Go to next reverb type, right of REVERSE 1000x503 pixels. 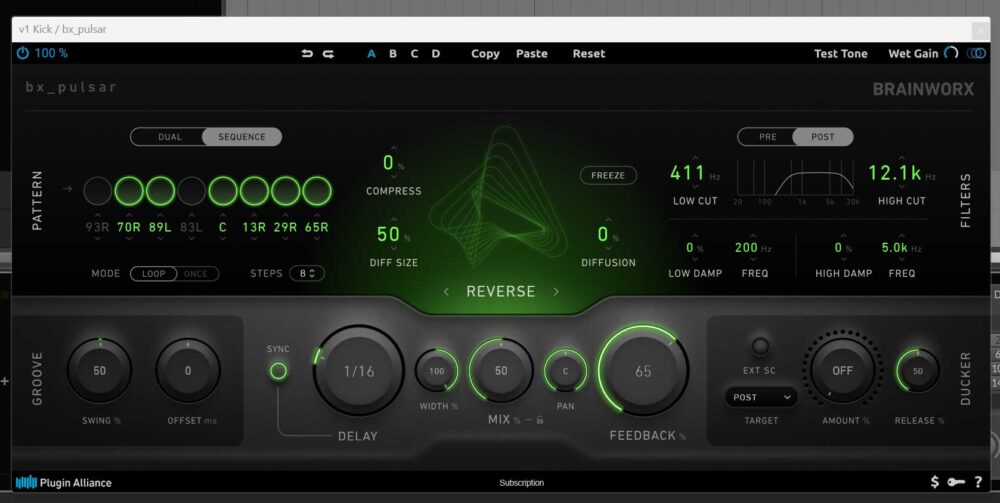pos(555,291)
